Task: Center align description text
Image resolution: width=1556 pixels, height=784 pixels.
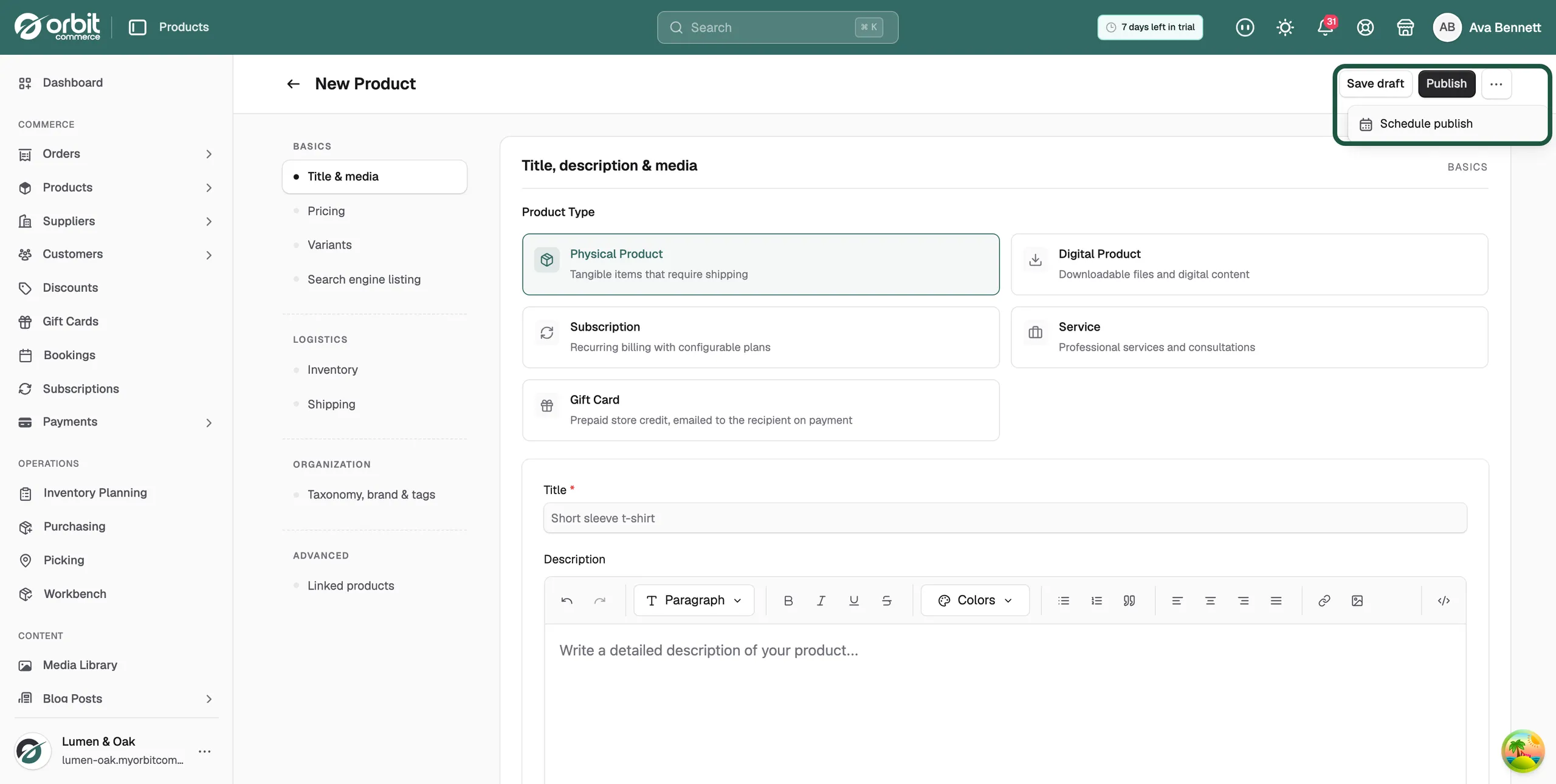Action: [x=1210, y=600]
